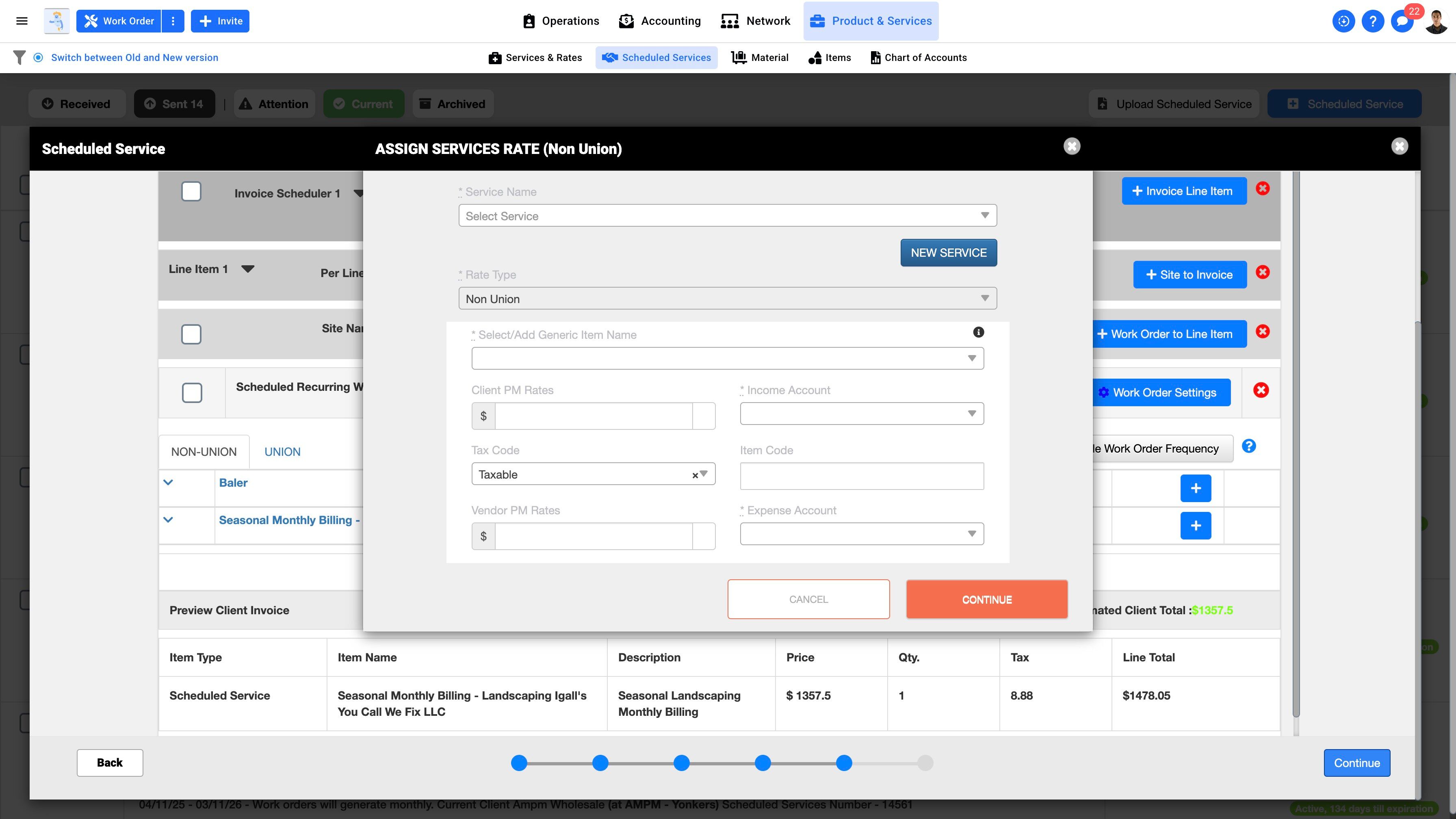
Task: Open the help question mark icon
Action: pos(1372,21)
